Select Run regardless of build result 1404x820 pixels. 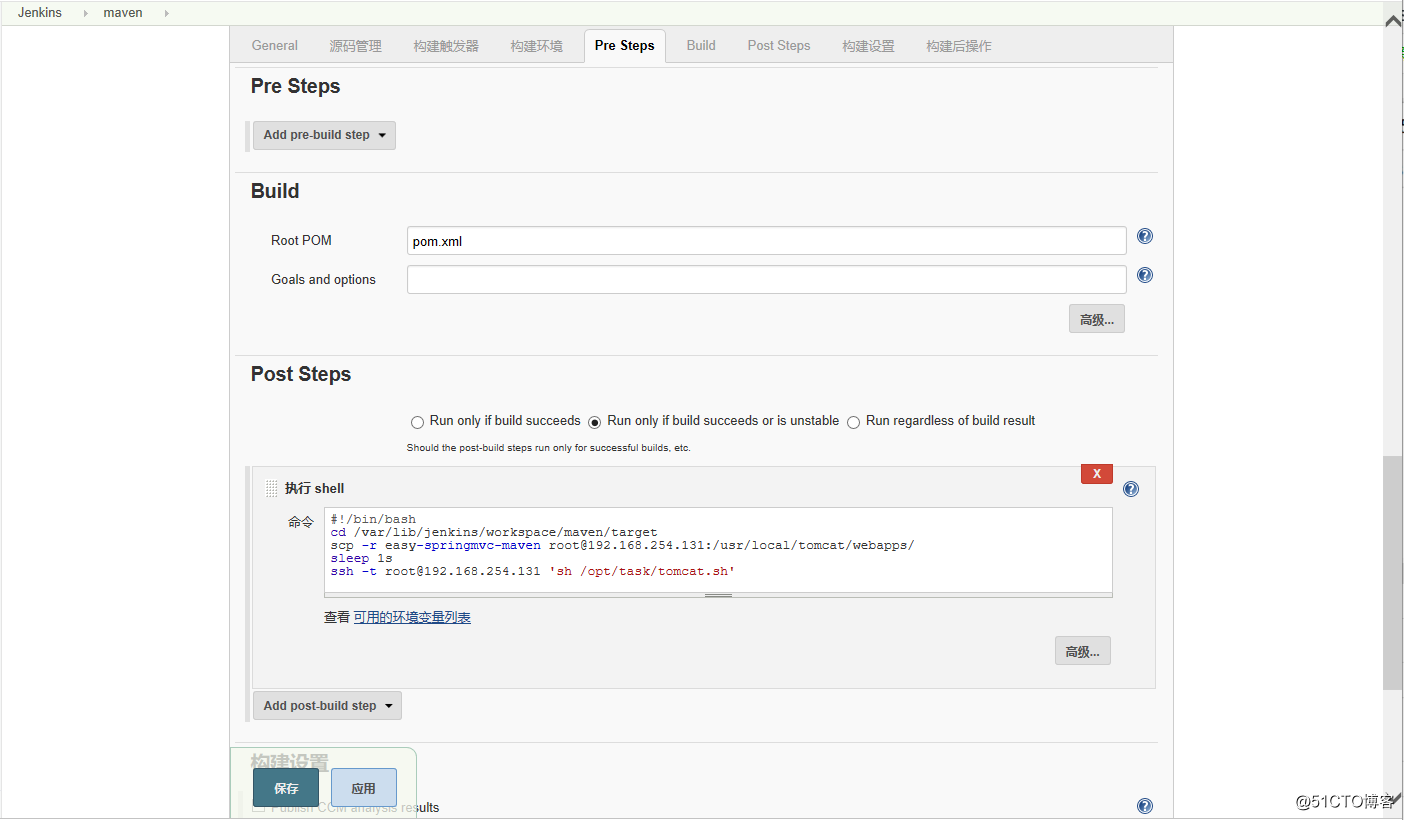(853, 422)
